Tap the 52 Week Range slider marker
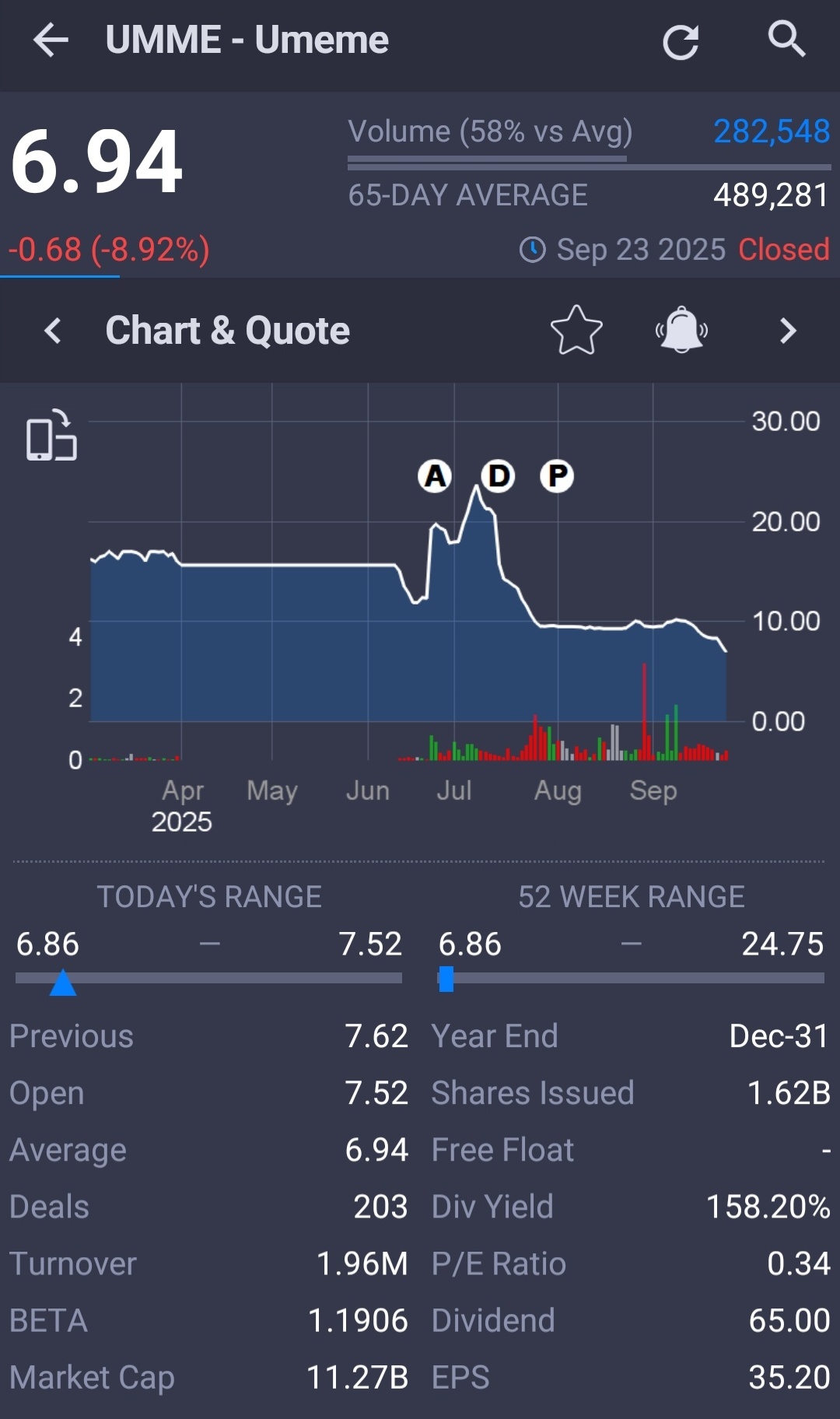This screenshot has height=1419, width=840. pyautogui.click(x=446, y=979)
